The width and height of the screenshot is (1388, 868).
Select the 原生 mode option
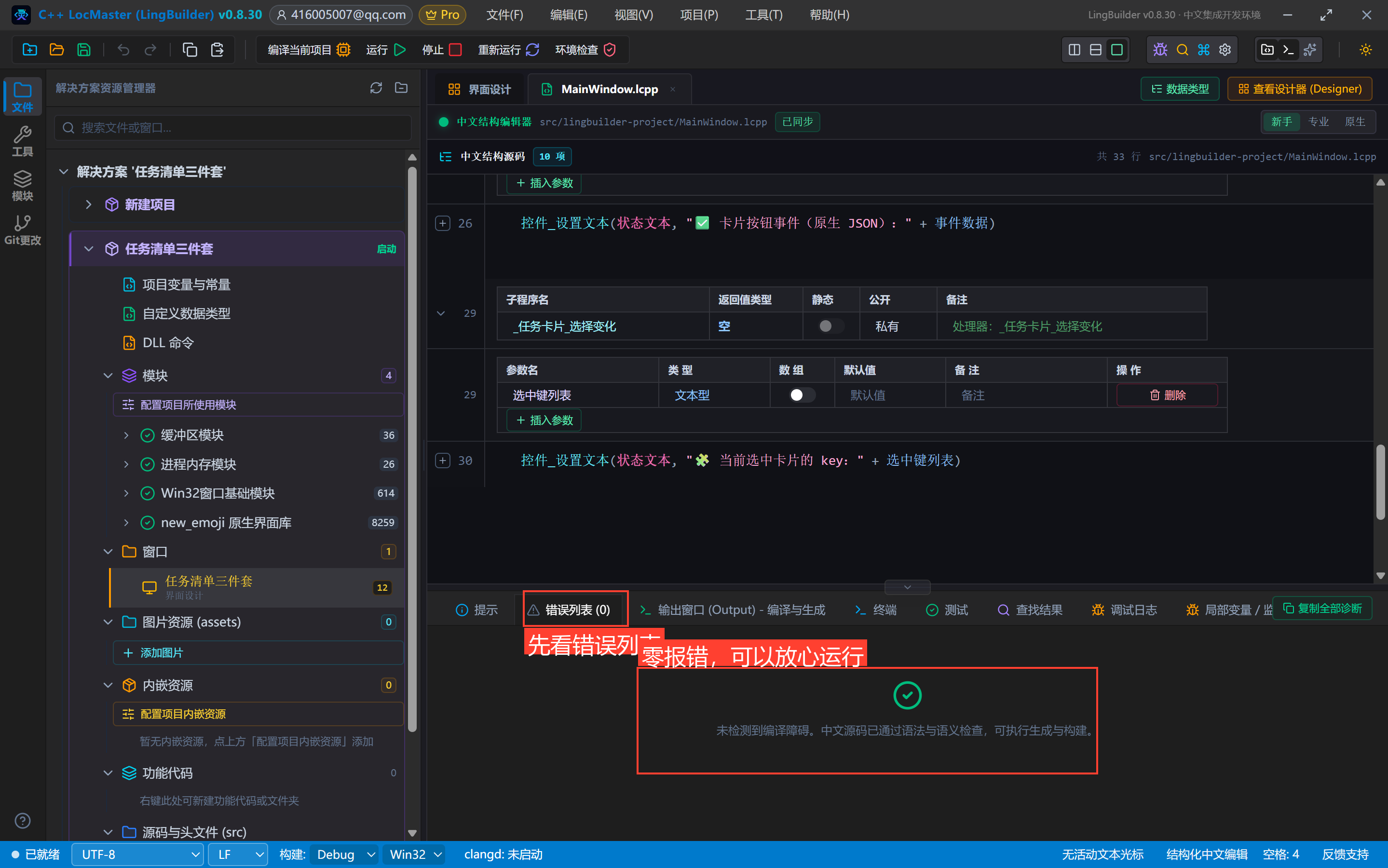pyautogui.click(x=1355, y=122)
